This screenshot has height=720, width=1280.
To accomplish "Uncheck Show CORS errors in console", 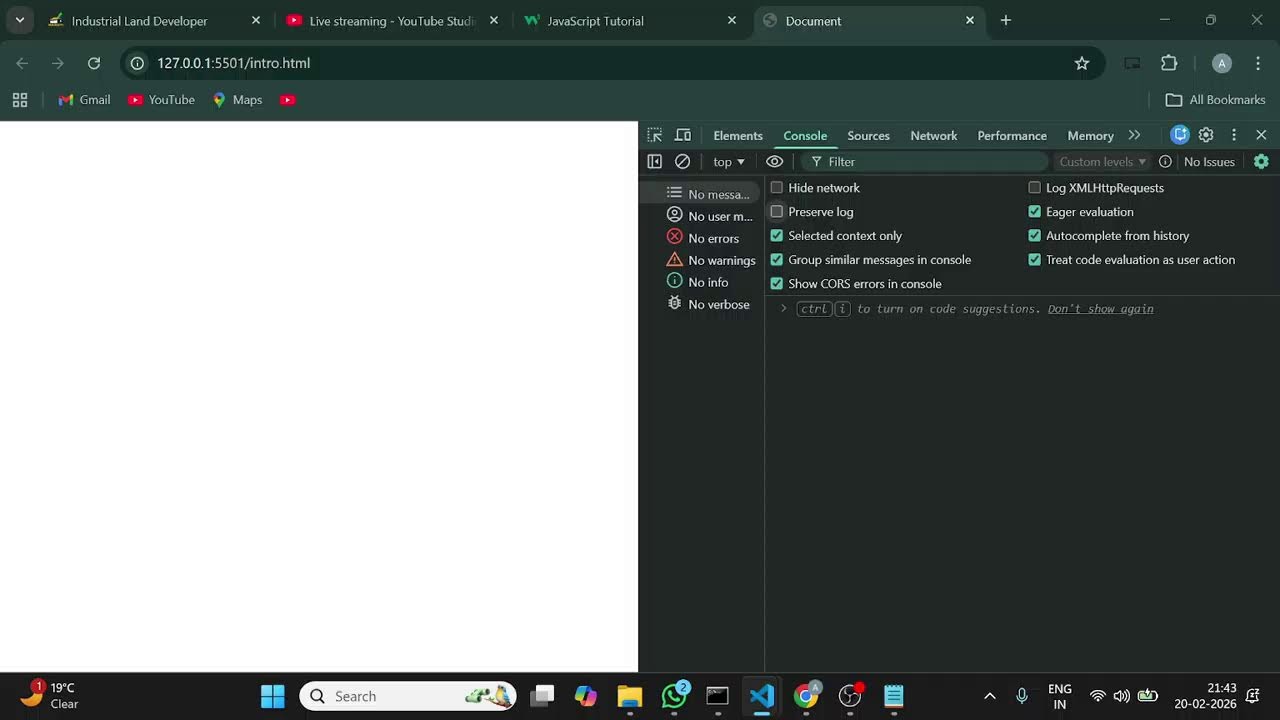I will (x=777, y=283).
